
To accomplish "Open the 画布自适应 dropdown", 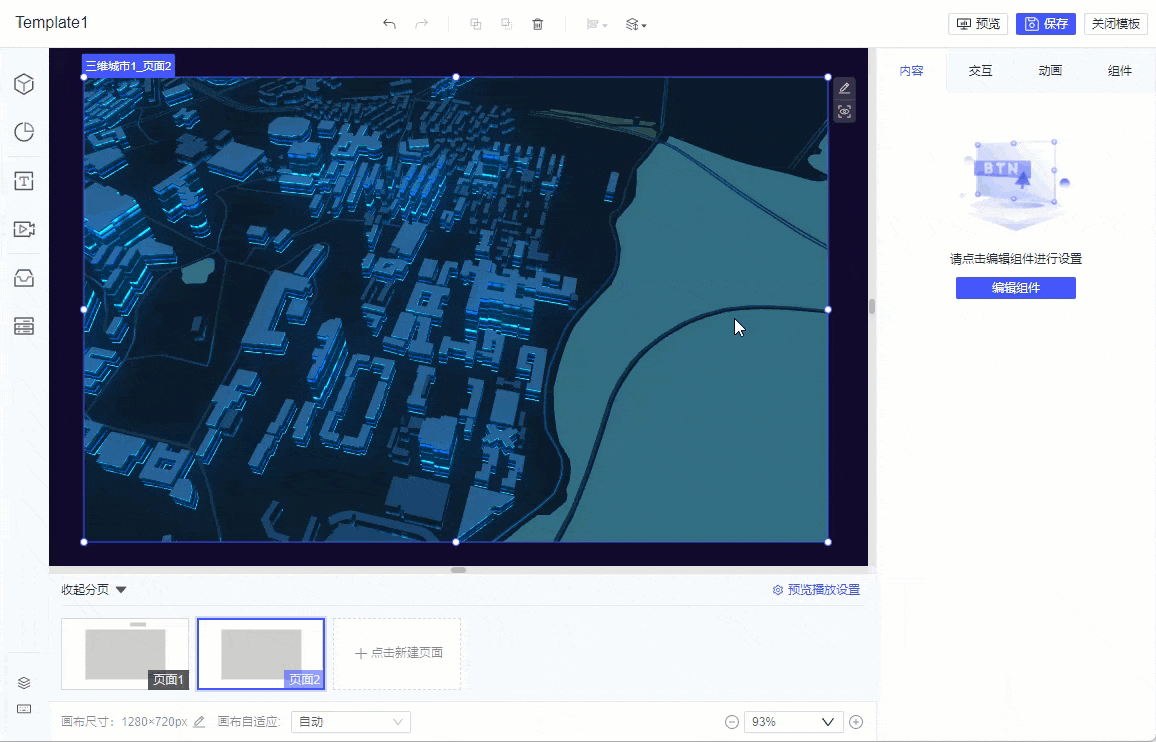I will (351, 722).
